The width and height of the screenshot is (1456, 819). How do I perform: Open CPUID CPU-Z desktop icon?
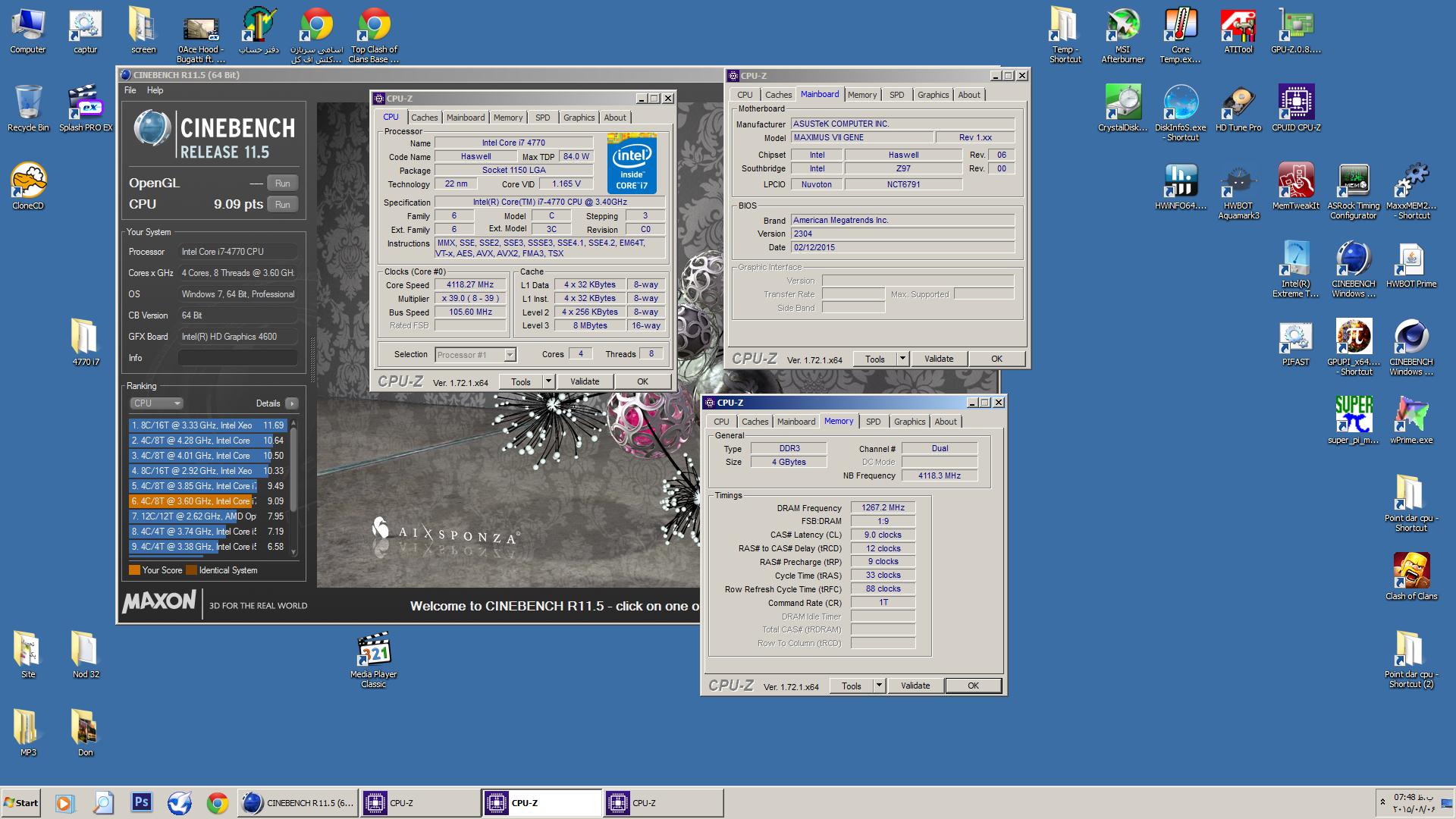click(1295, 108)
